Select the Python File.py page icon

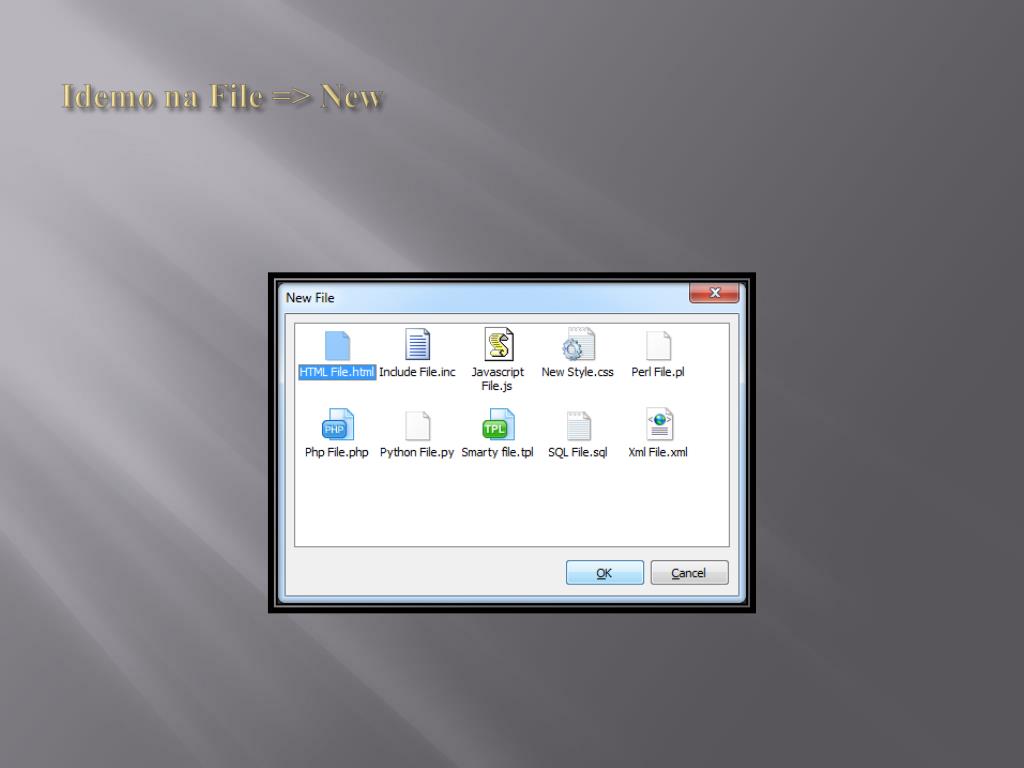417,426
